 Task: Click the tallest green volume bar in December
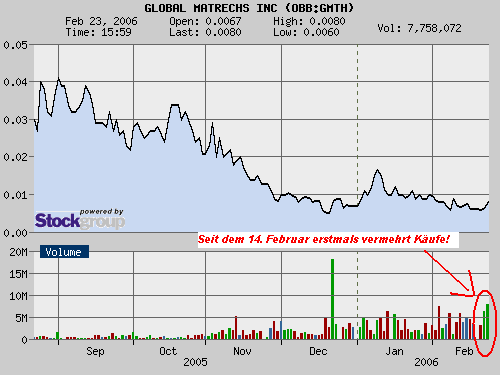coord(332,299)
